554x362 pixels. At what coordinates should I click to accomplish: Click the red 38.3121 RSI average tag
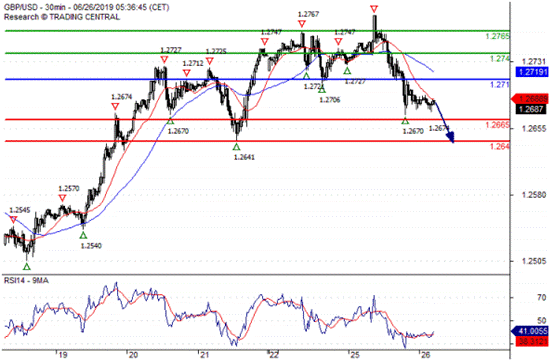532,342
